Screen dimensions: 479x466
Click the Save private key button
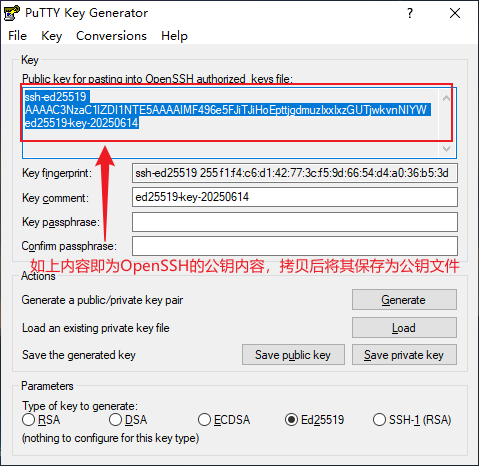404,355
